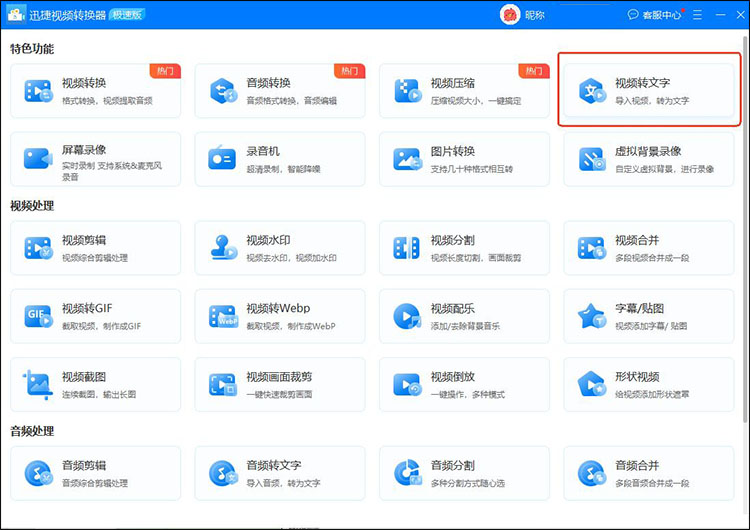Screen dimensions: 750x530
Task: Open the 音频转换 audio convert icon
Action: point(223,91)
